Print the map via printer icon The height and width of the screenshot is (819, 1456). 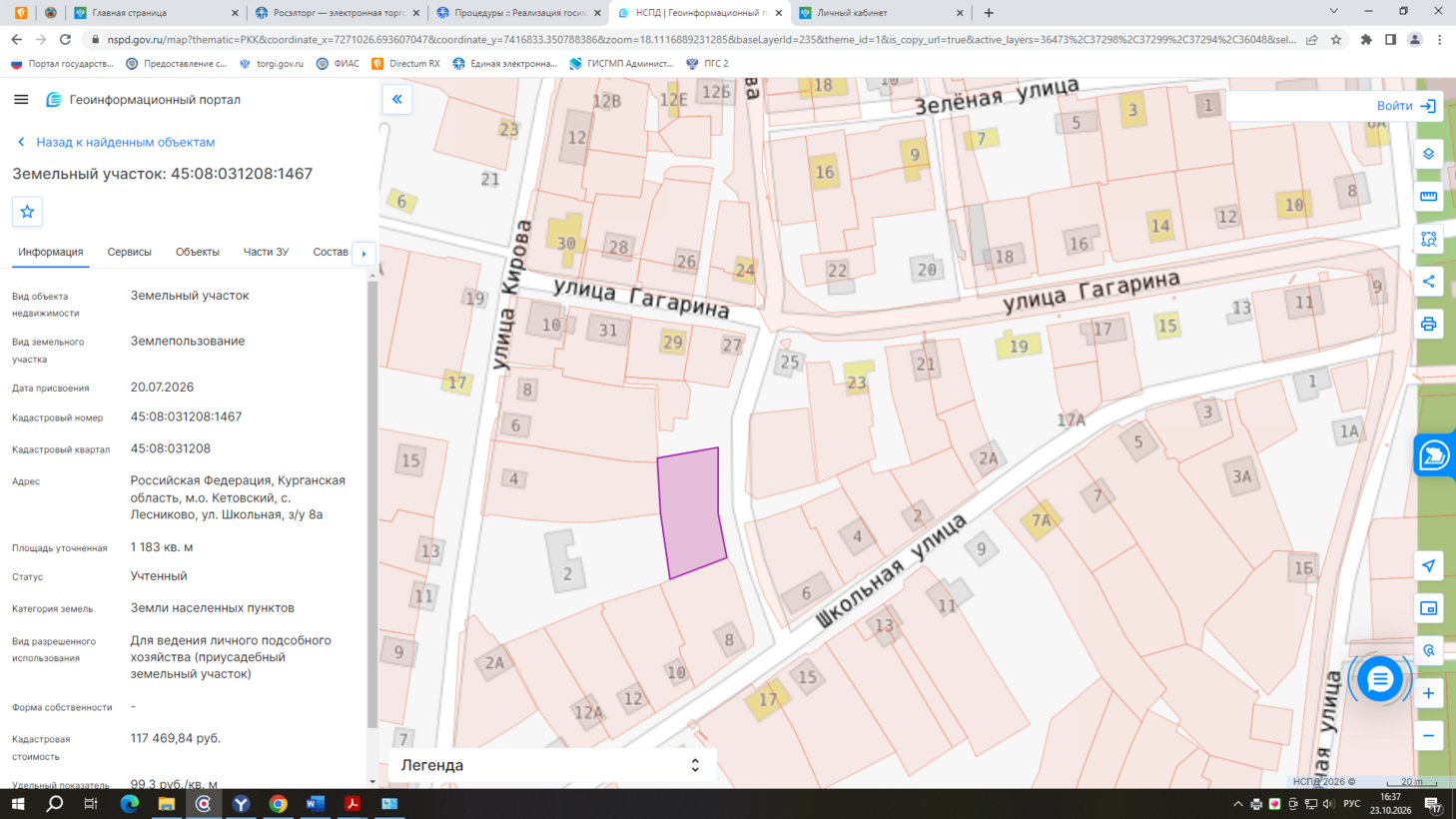pyautogui.click(x=1429, y=325)
